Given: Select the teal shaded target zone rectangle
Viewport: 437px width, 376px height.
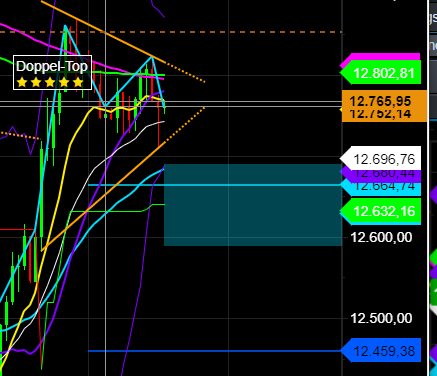Looking at the screenshot, I should tap(253, 205).
